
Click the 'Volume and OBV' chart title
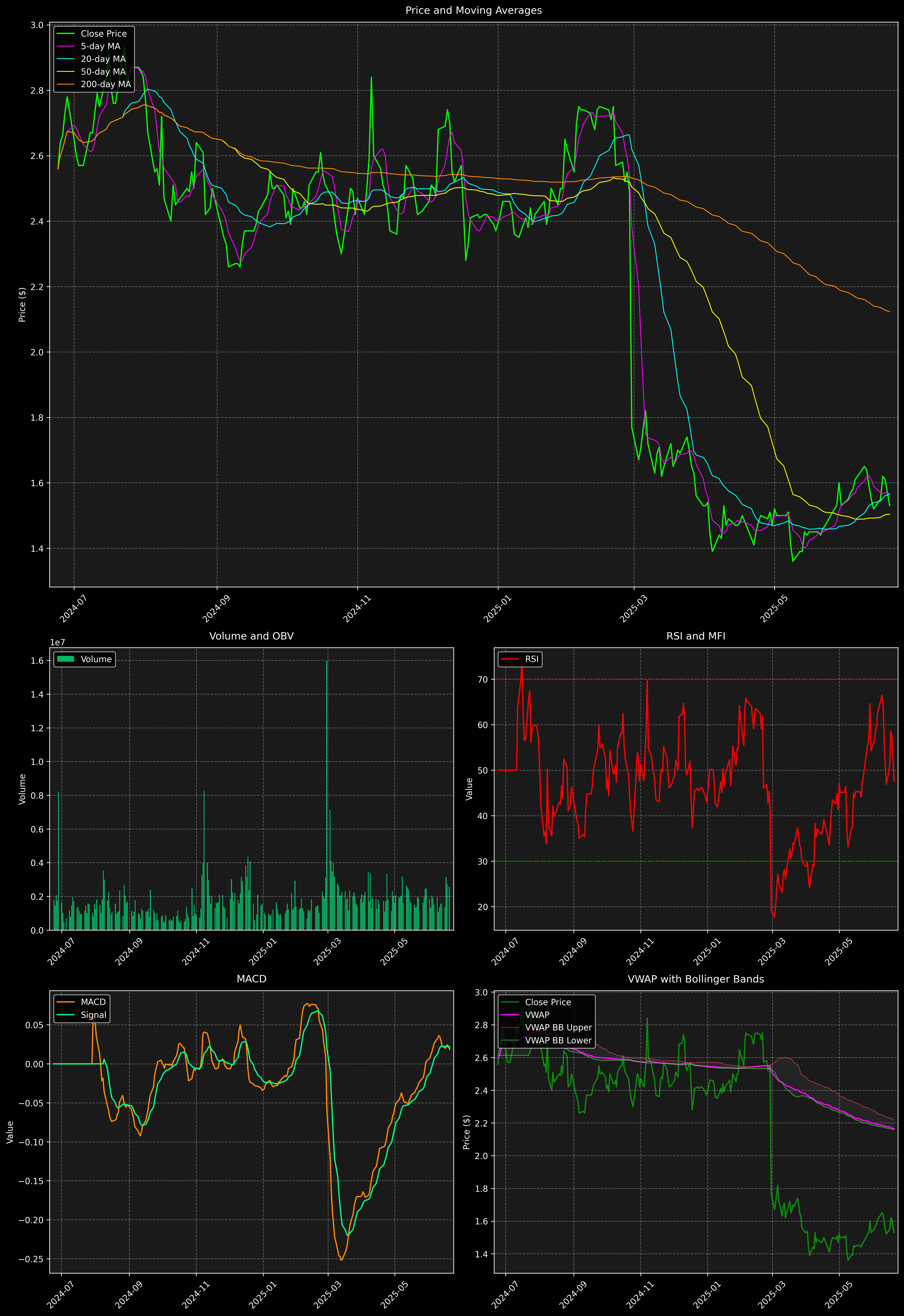pyautogui.click(x=252, y=636)
